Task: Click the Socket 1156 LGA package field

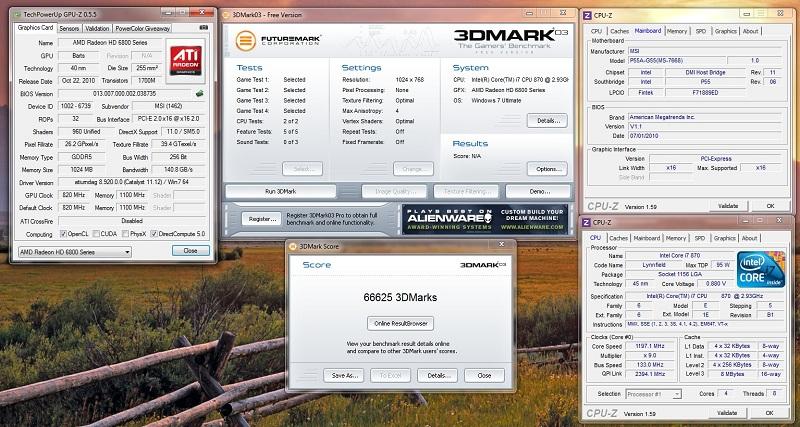Action: tap(679, 274)
